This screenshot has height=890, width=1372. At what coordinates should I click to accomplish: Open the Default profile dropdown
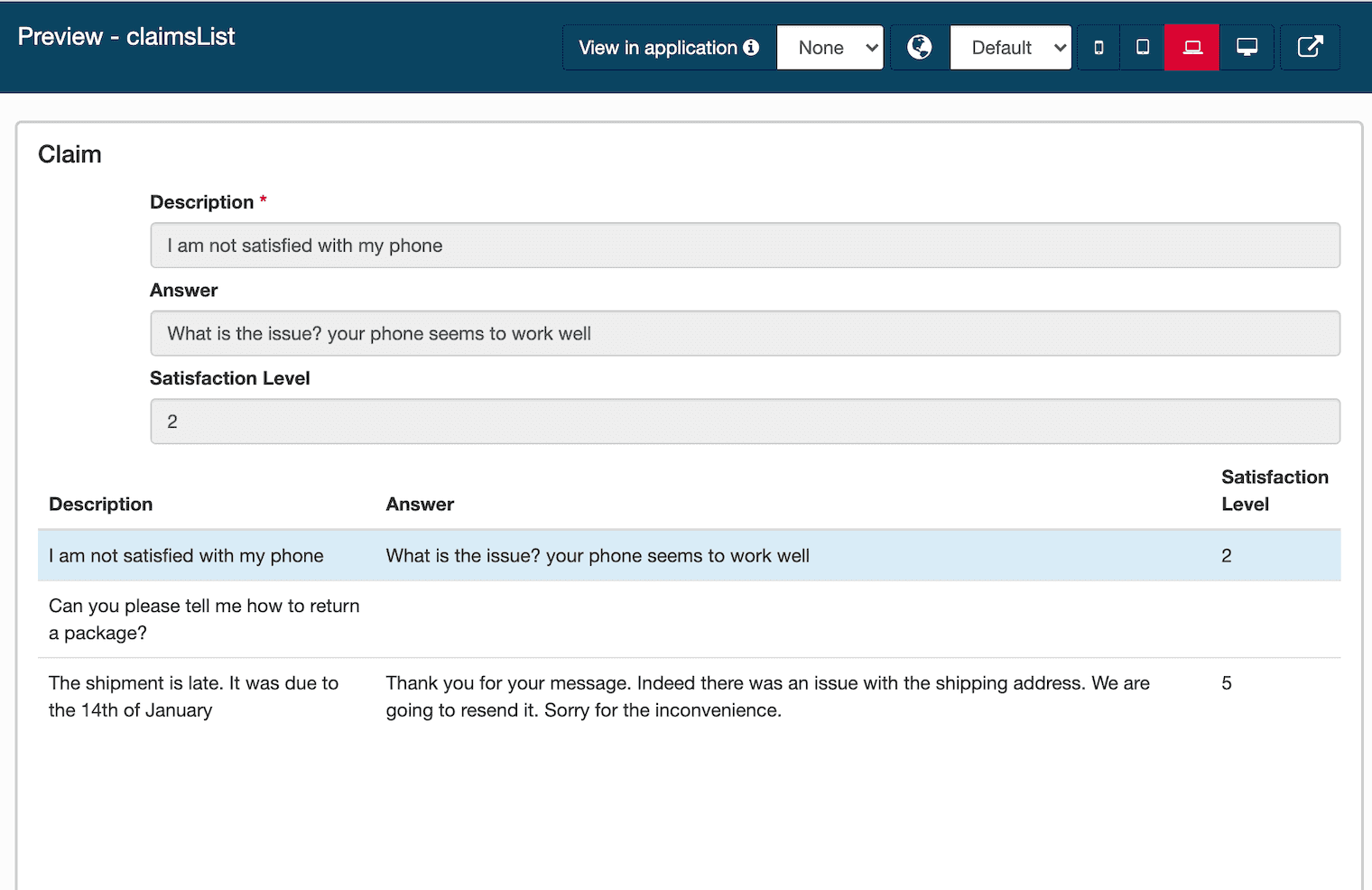click(x=1010, y=47)
